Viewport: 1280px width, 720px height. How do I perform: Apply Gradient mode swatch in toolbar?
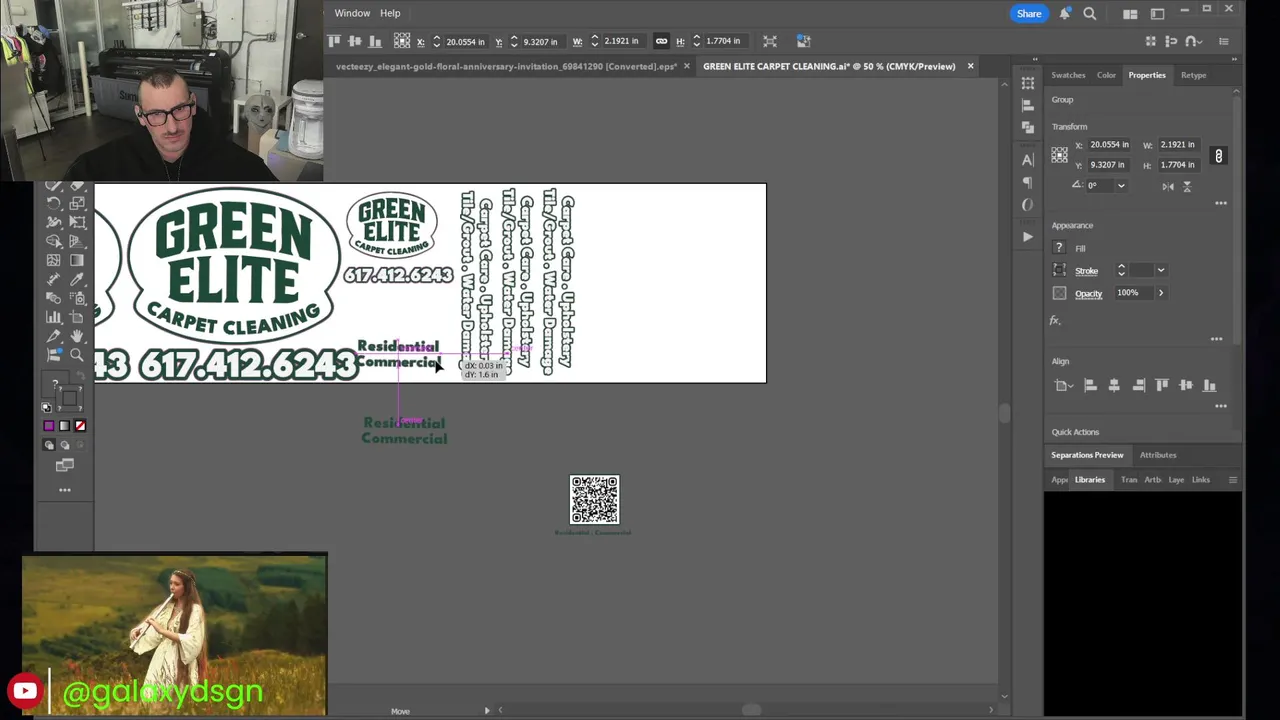pos(65,425)
